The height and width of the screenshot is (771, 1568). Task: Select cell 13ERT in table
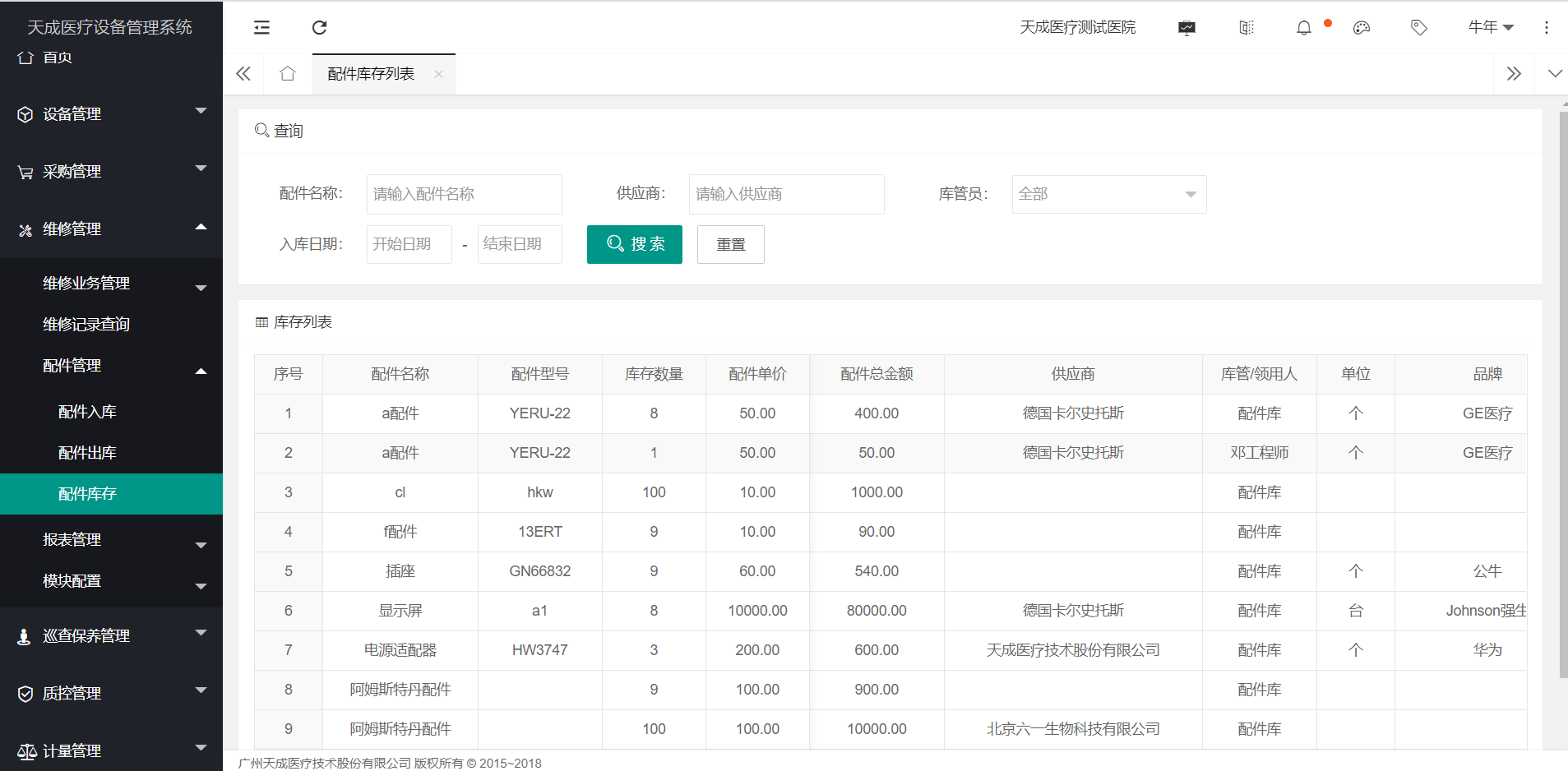point(540,532)
